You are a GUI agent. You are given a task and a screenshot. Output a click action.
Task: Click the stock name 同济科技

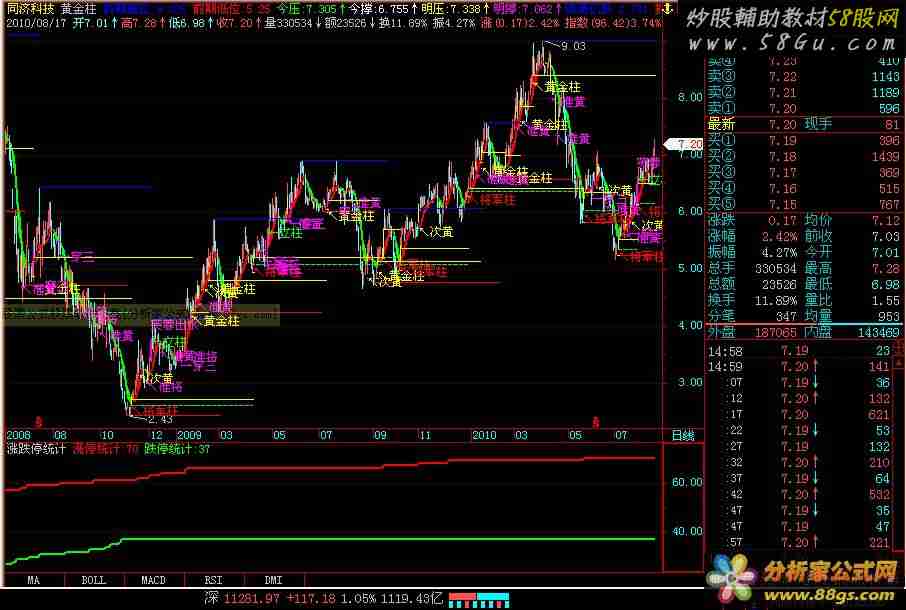(x=30, y=9)
